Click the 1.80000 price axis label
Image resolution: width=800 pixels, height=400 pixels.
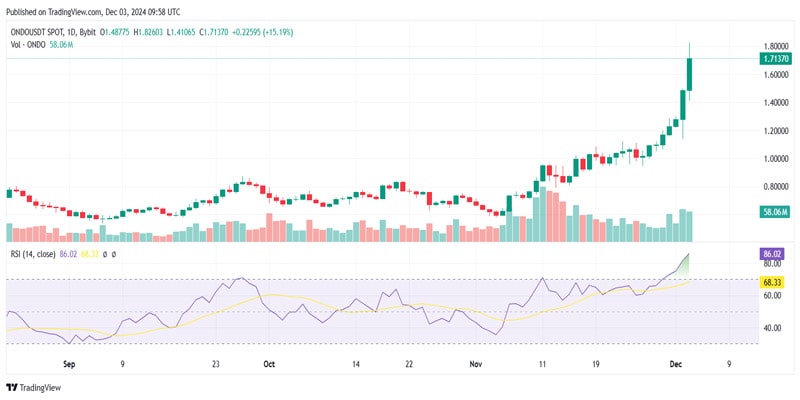[x=776, y=46]
